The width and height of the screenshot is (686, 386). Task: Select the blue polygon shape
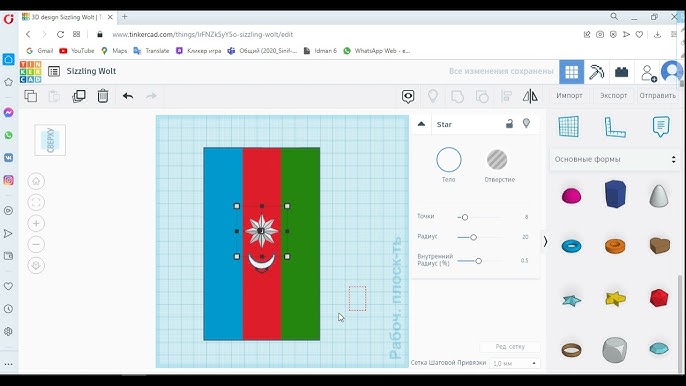pos(615,193)
